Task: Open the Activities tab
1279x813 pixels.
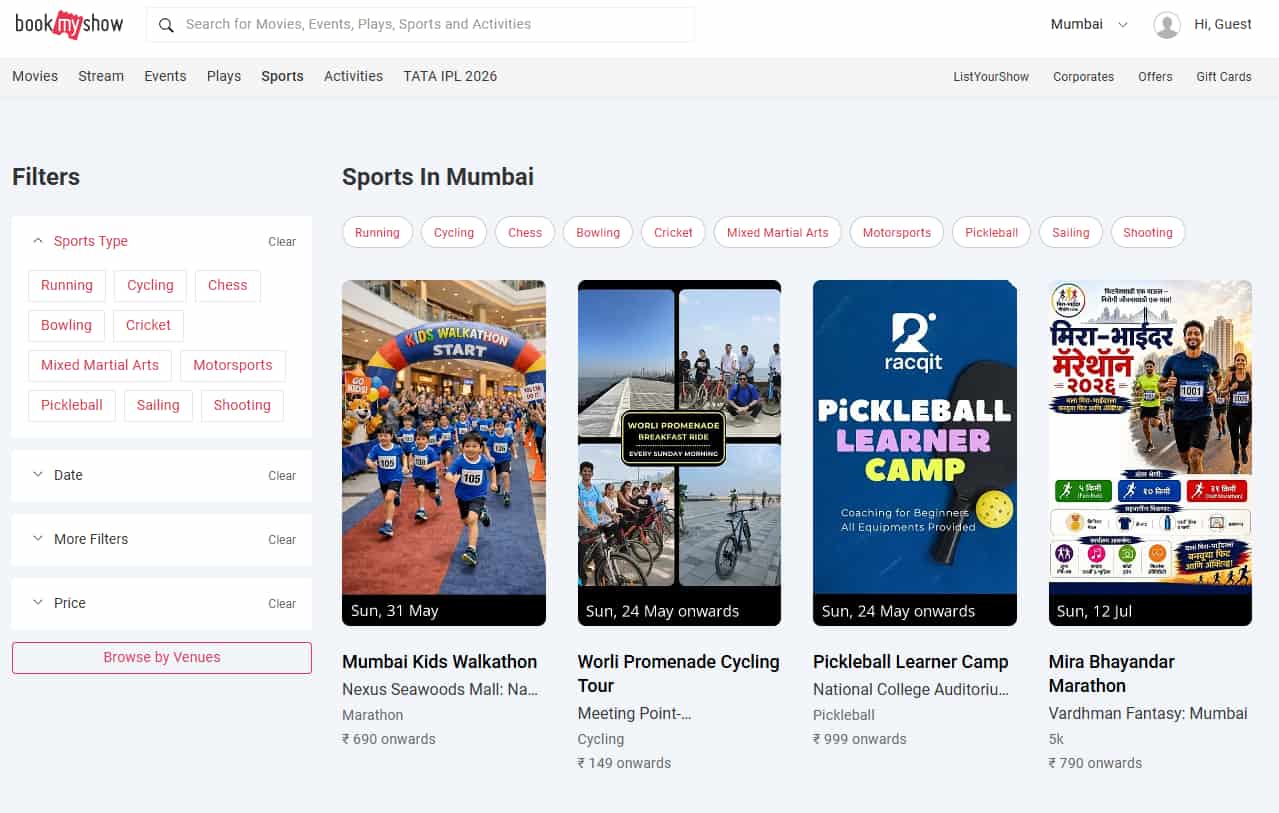Action: pos(353,76)
